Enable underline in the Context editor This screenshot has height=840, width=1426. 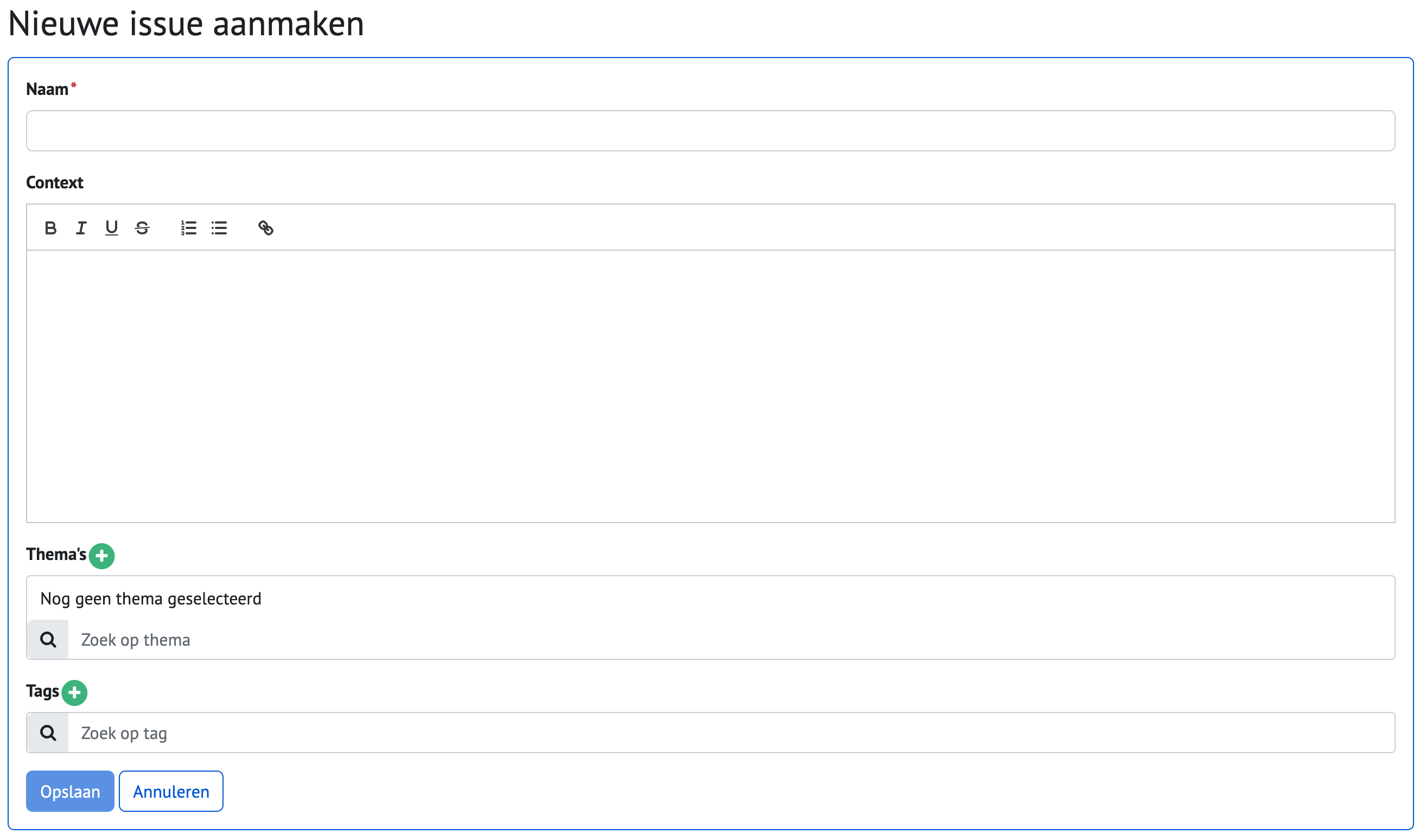[111, 228]
